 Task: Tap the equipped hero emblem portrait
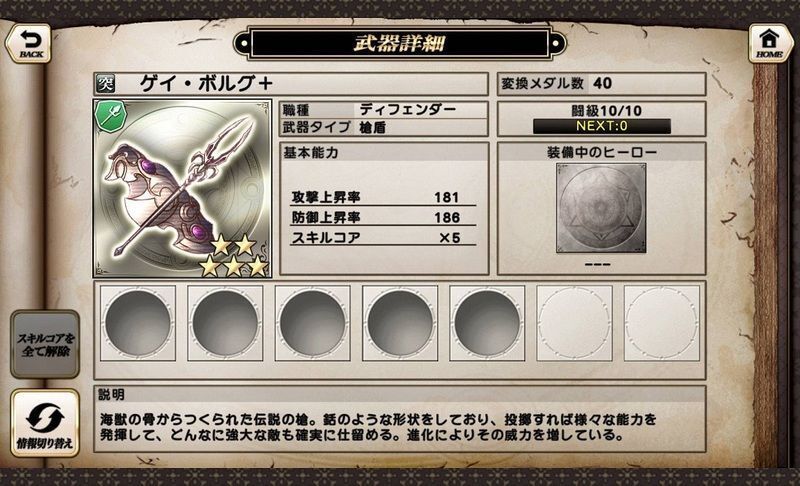coord(601,208)
